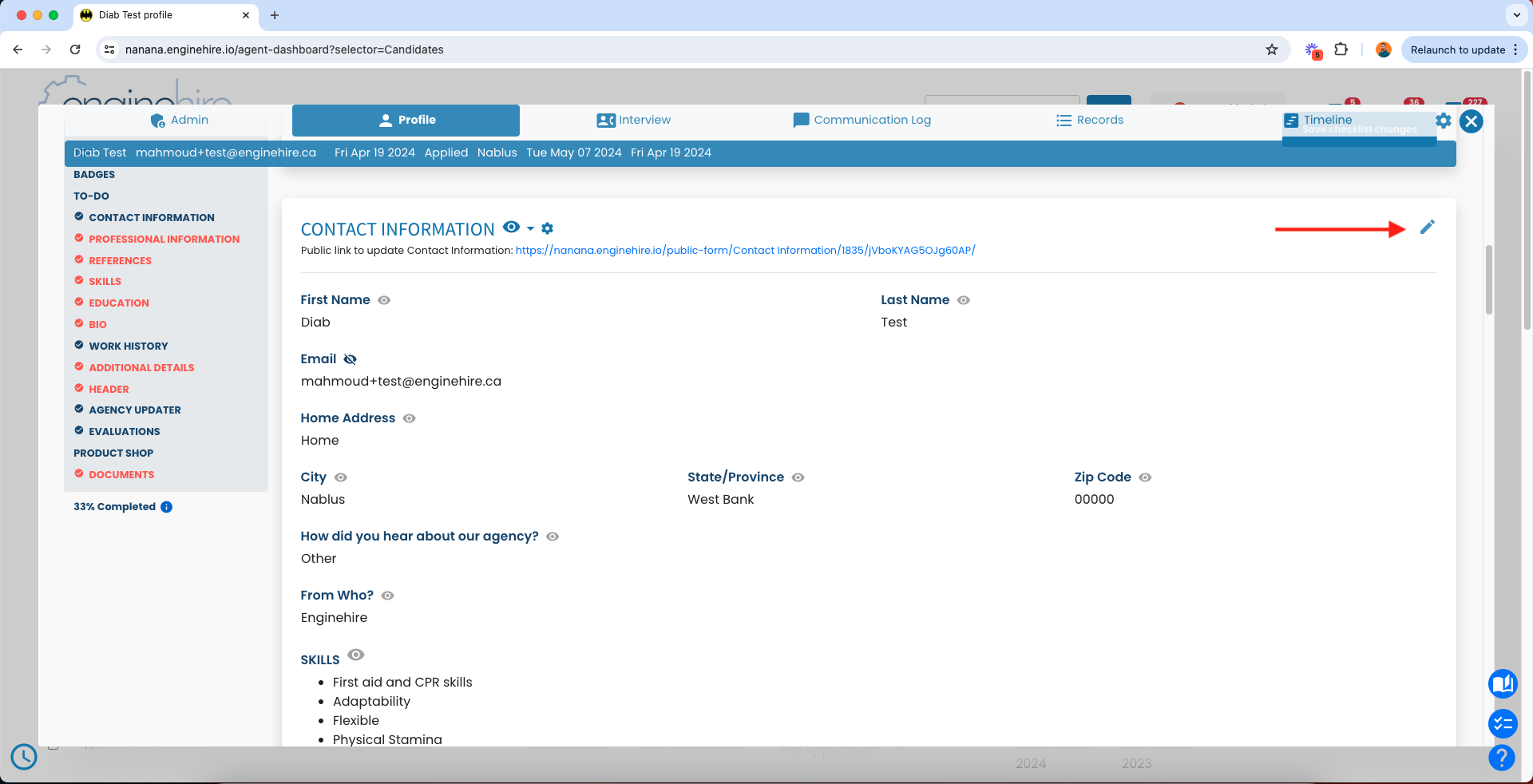Go back in browser history
Viewport: 1533px width, 784px height.
18,49
